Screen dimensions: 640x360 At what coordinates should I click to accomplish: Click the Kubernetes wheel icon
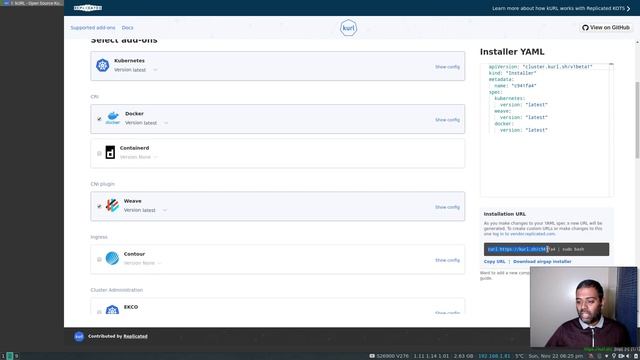point(102,65)
